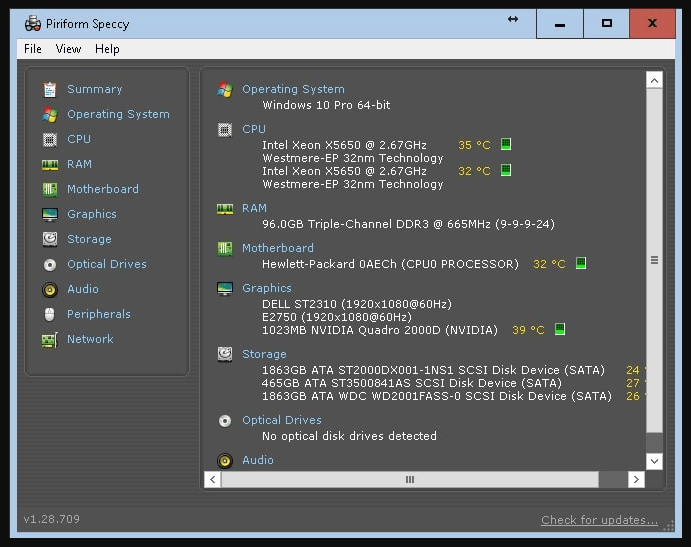Click the Storage hard drive sidebar icon
Image resolution: width=691 pixels, height=547 pixels.
(x=50, y=239)
